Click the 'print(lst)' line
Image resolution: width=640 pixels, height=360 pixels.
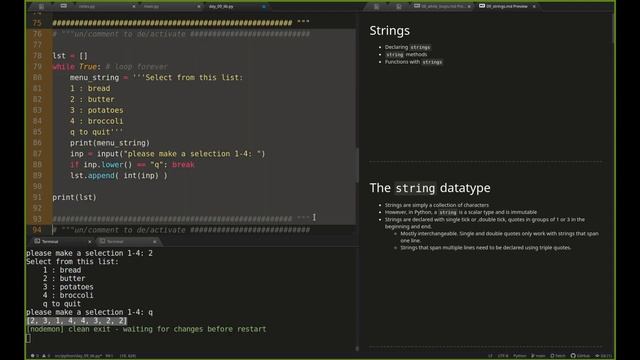click(x=74, y=198)
